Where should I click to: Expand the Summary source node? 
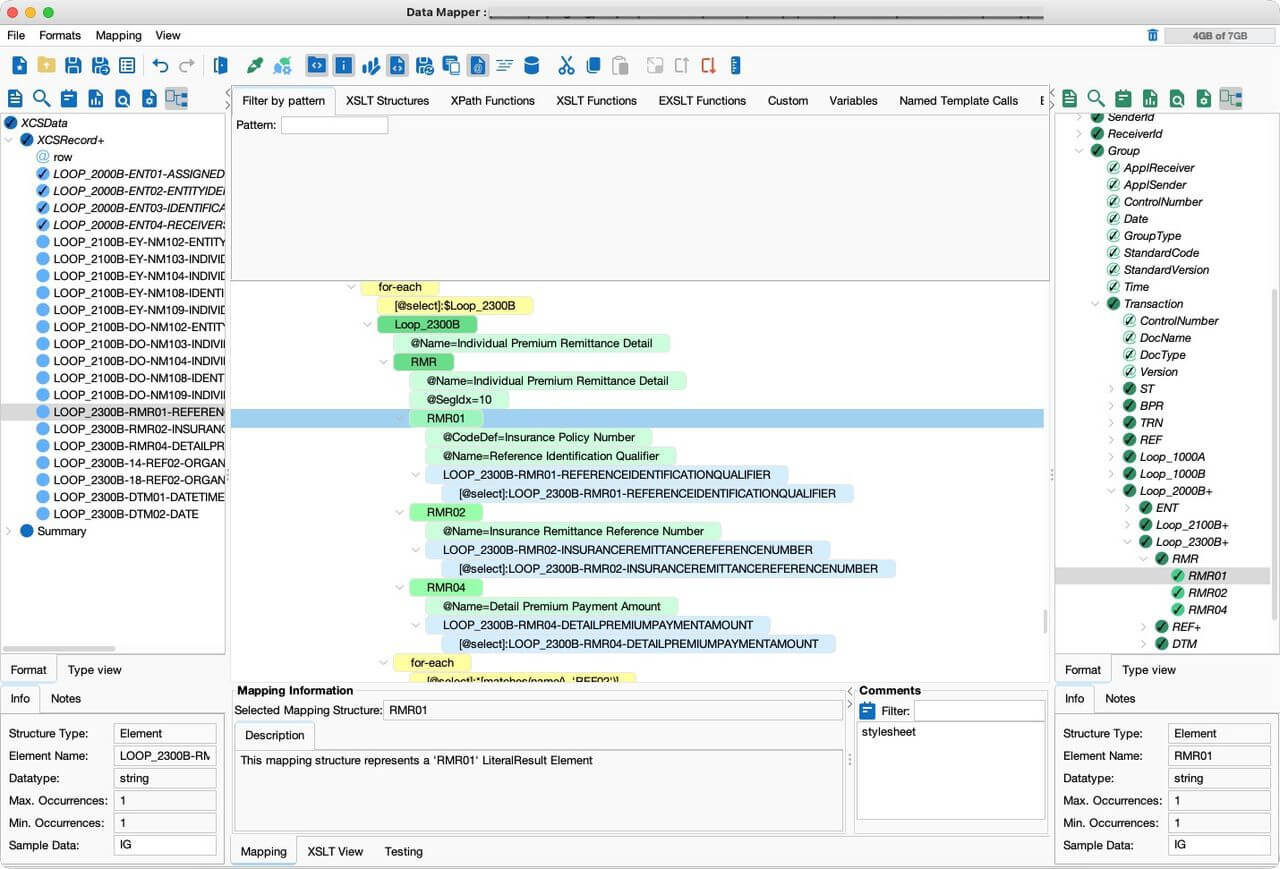(9, 531)
